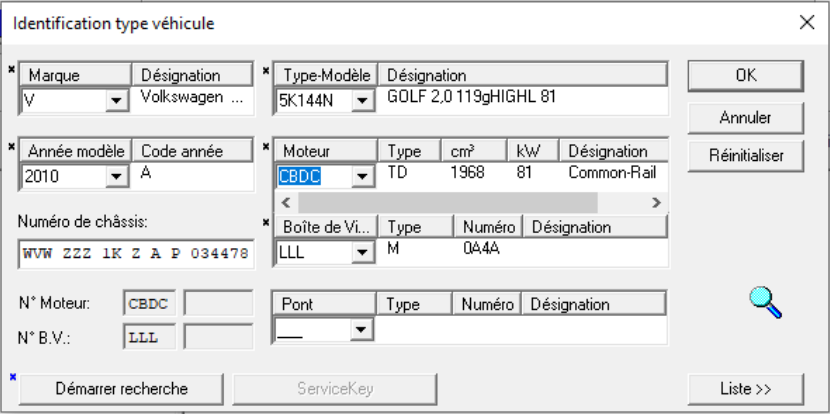Click the Common-Rail designation cell

(x=612, y=173)
